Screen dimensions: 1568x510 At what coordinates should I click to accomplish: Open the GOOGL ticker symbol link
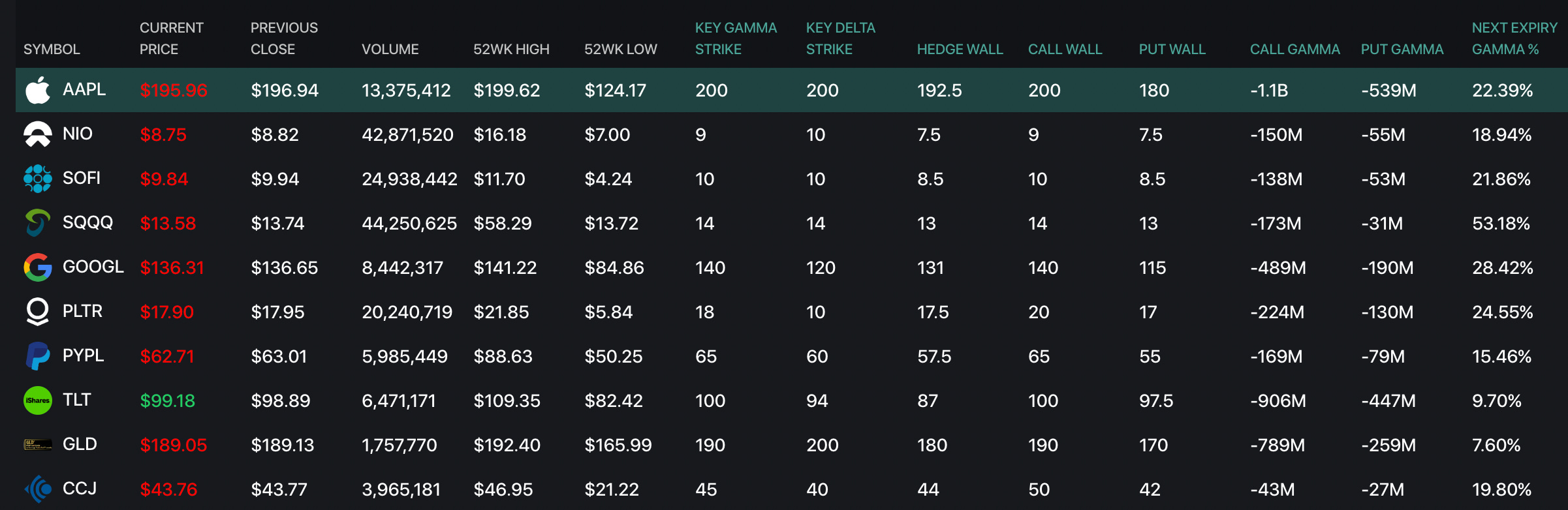pos(93,267)
